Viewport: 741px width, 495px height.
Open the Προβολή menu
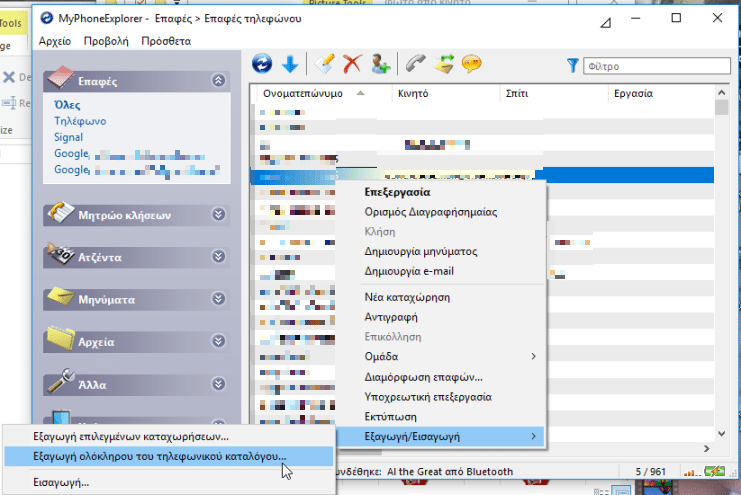click(106, 41)
